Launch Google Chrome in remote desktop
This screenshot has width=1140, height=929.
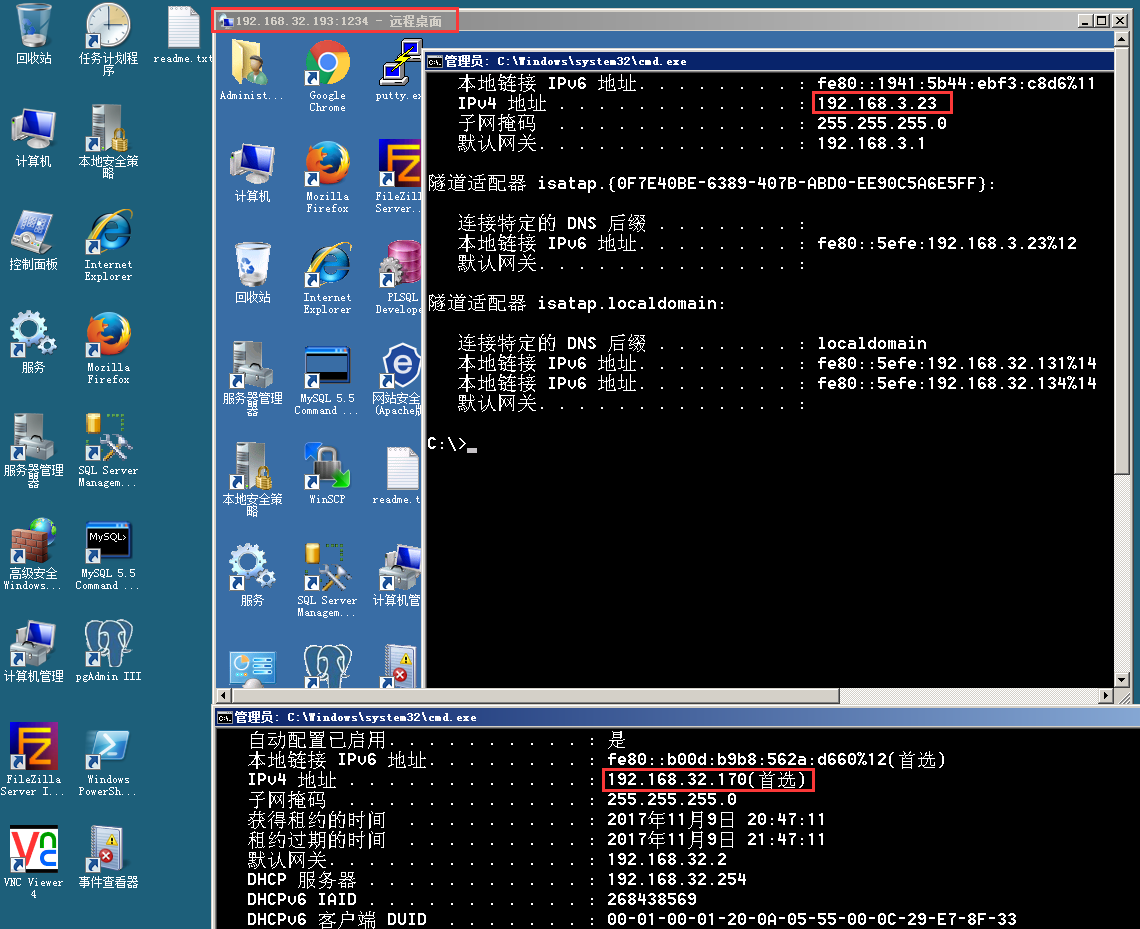(327, 76)
